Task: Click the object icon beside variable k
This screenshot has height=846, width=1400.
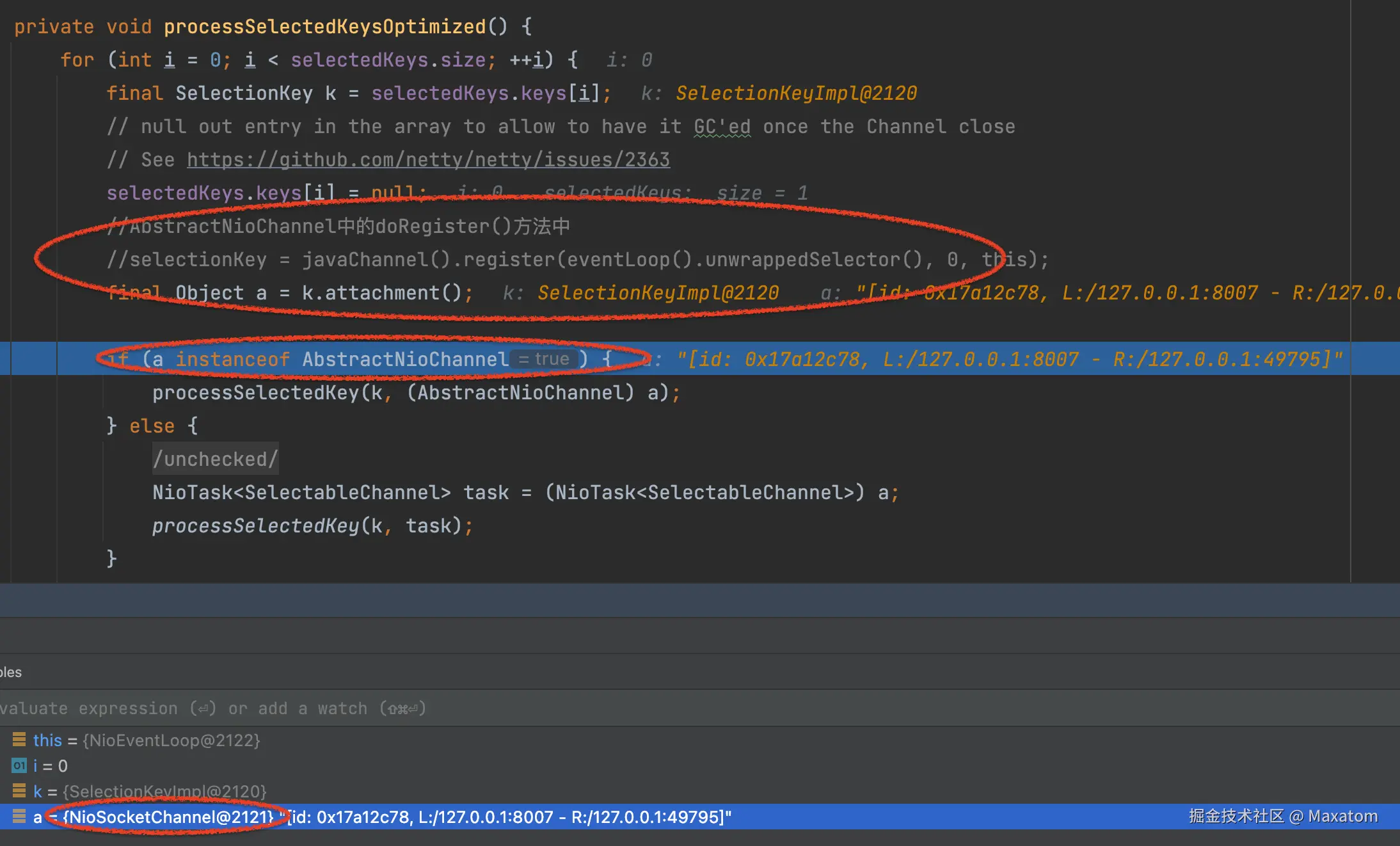Action: click(x=19, y=791)
